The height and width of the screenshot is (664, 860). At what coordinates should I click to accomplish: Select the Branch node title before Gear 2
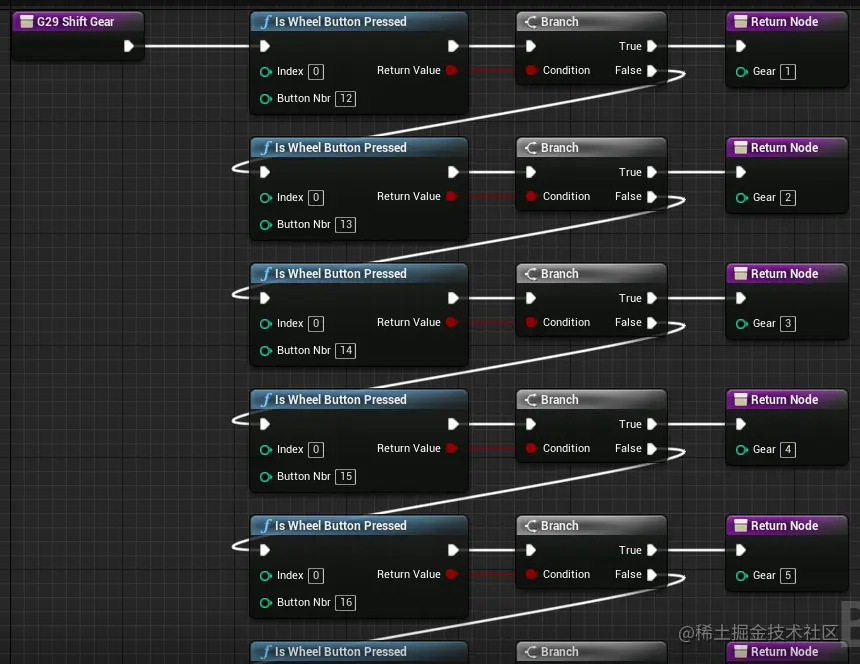[559, 148]
